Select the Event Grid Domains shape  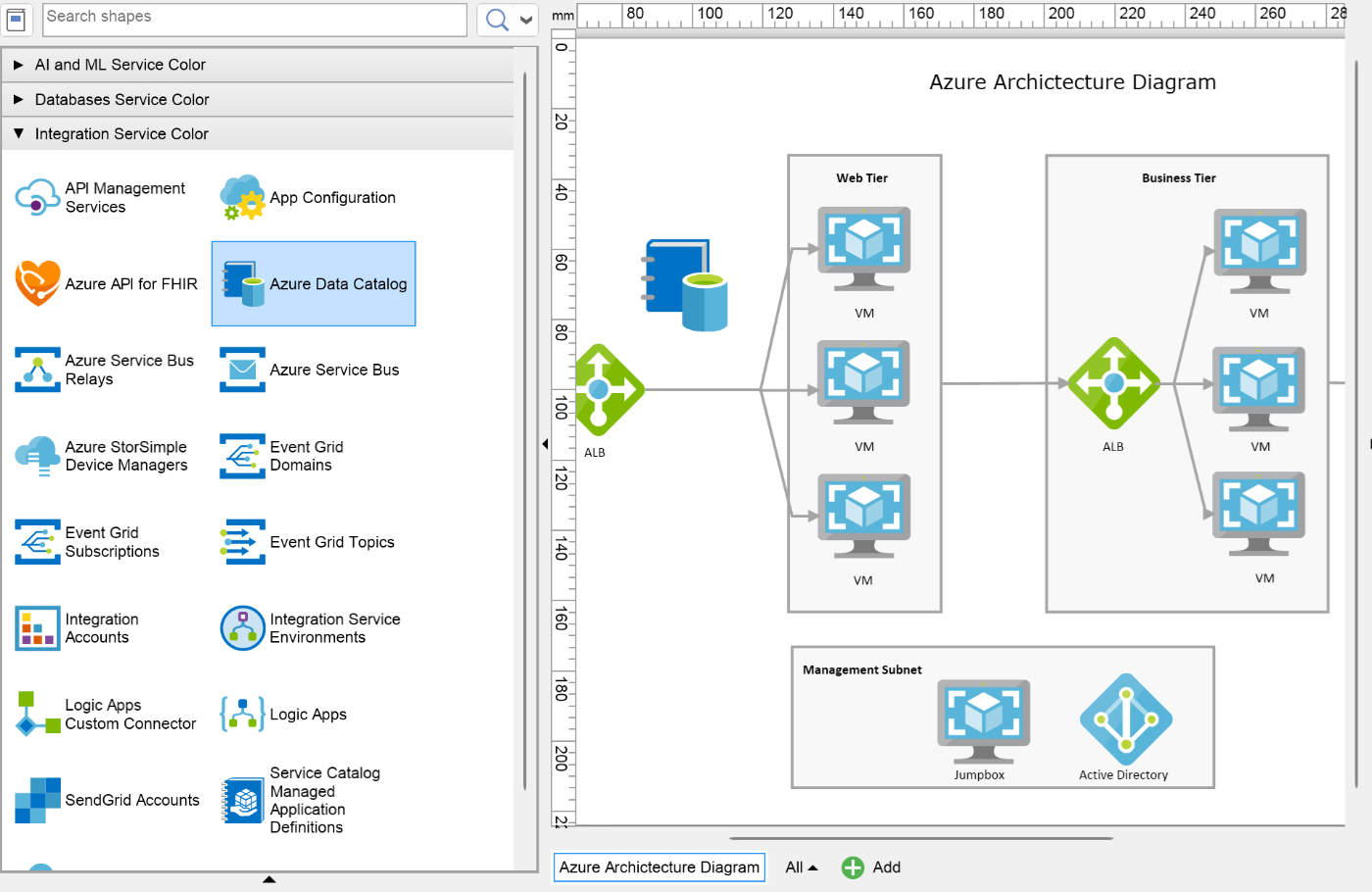[x=282, y=456]
